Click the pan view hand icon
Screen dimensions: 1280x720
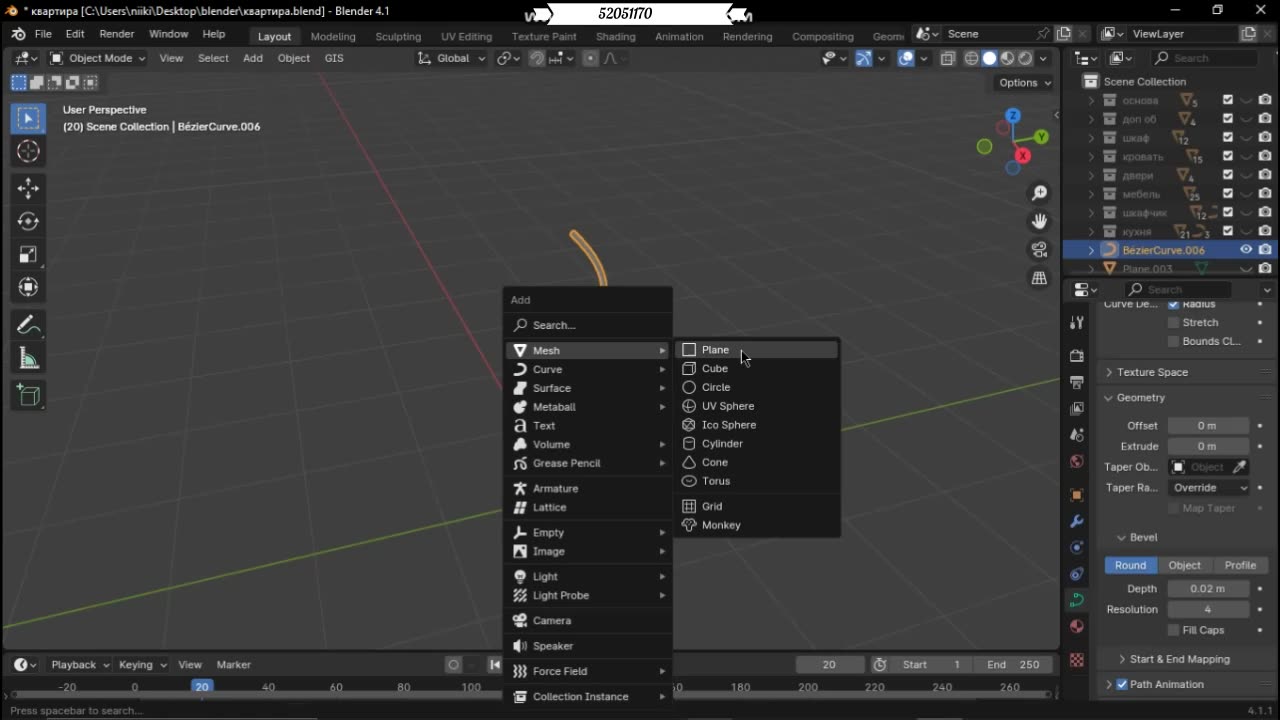[1040, 221]
